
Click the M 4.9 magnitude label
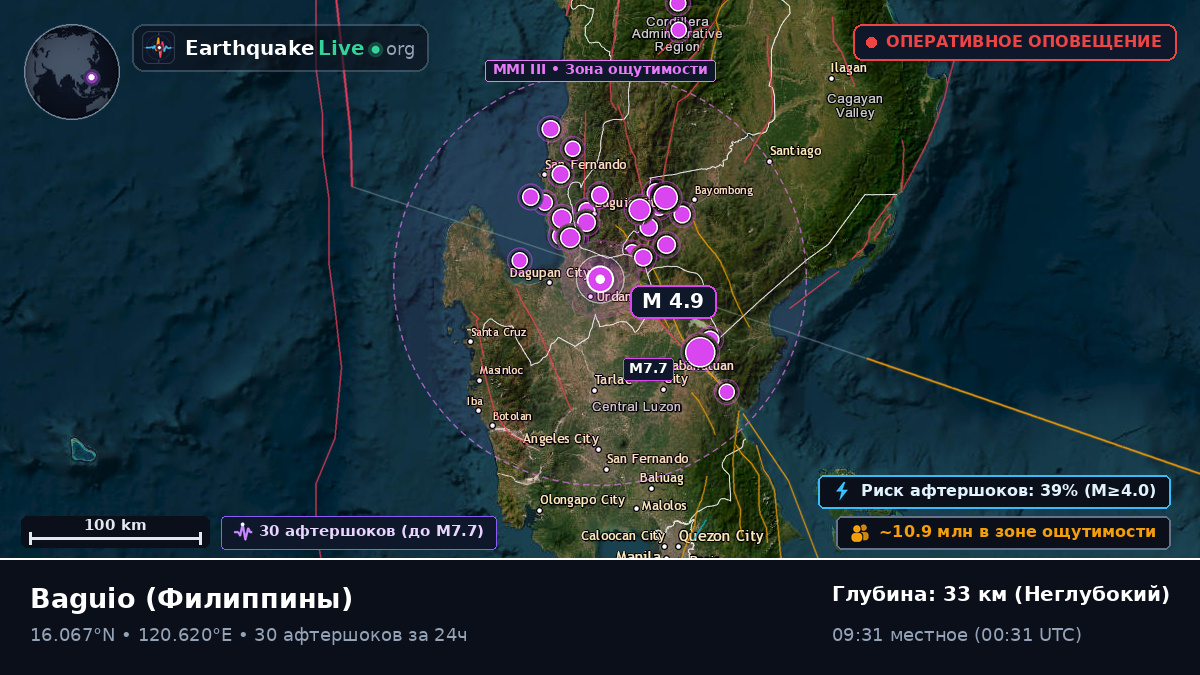tap(673, 302)
